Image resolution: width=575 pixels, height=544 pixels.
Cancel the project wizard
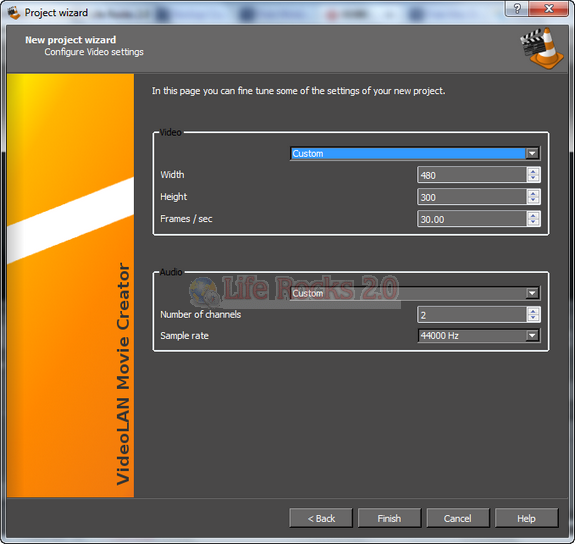[458, 518]
